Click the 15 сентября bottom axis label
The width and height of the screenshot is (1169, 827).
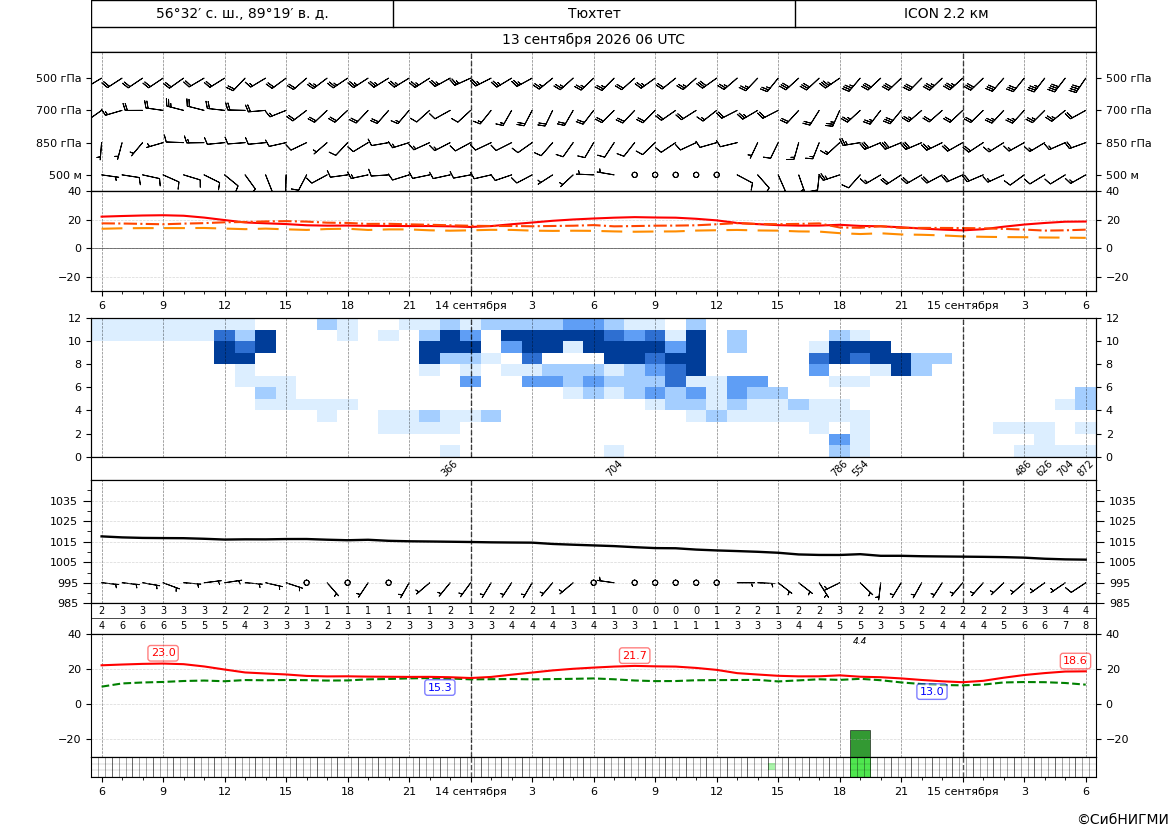962,791
